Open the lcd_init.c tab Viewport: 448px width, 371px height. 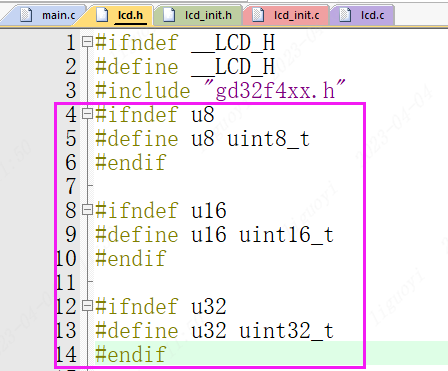point(287,15)
